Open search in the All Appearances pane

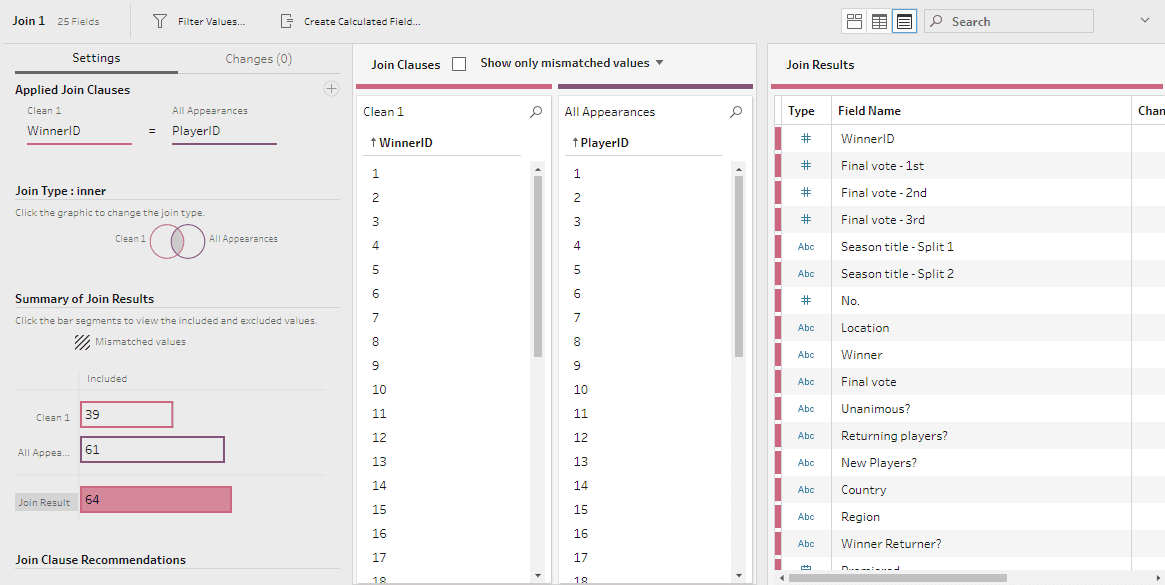click(735, 112)
